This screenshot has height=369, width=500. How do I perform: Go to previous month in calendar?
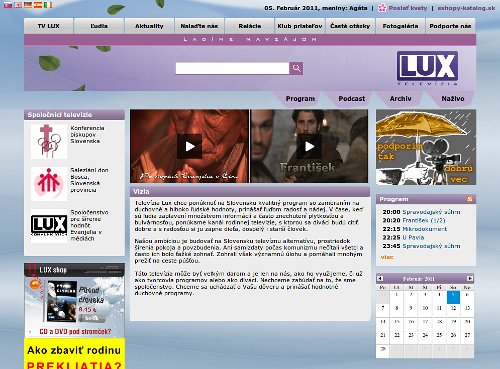pos(380,278)
